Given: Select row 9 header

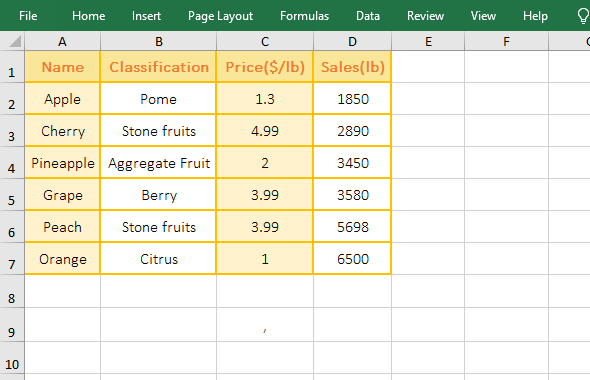Looking at the screenshot, I should 12,325.
